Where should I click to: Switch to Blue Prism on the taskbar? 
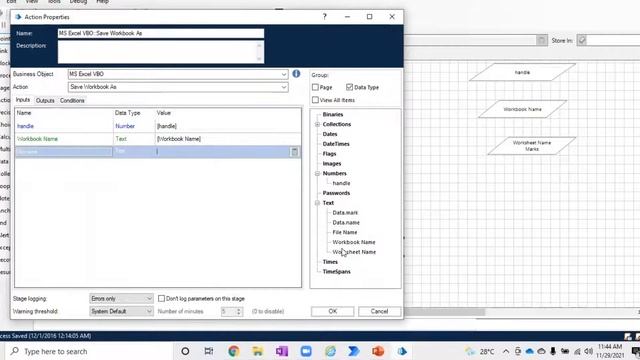click(402, 351)
